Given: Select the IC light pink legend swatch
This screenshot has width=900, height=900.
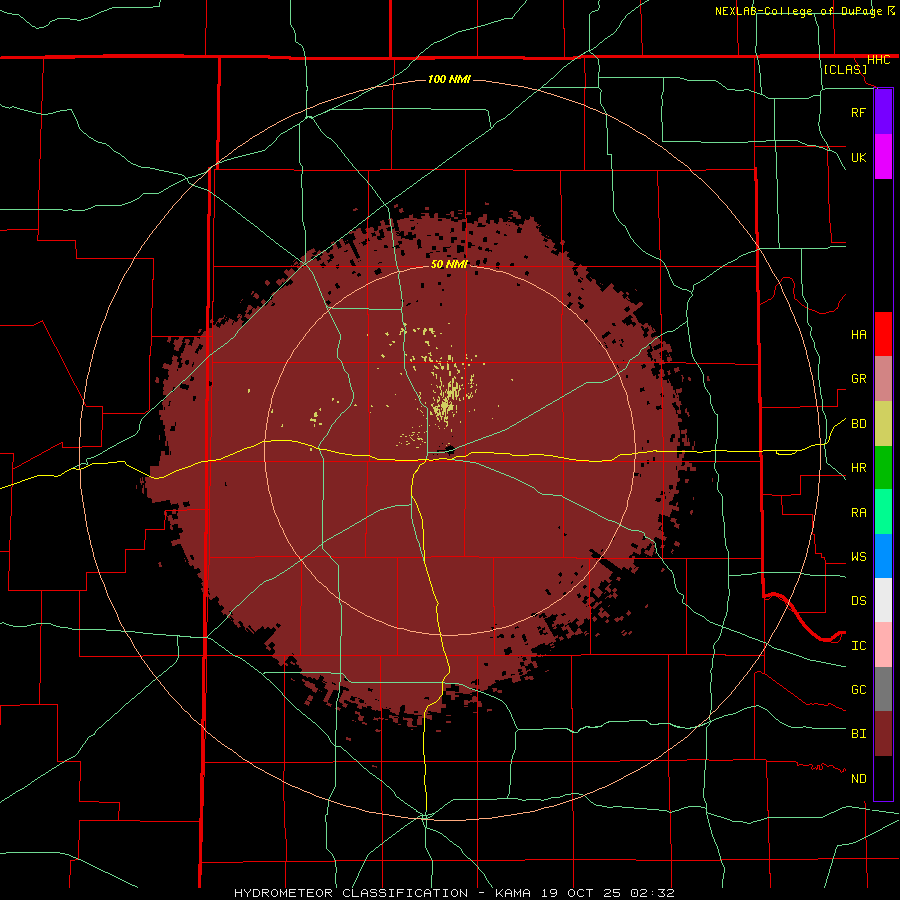Looking at the screenshot, I should (883, 645).
